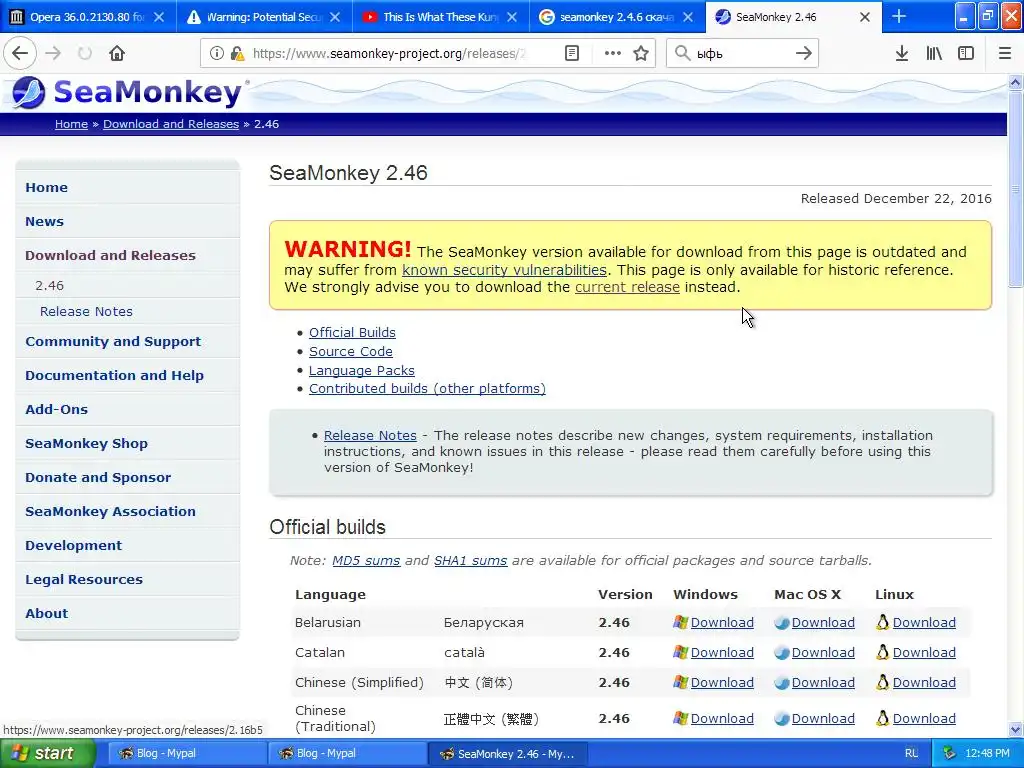Jump to Official Builds link

352,332
